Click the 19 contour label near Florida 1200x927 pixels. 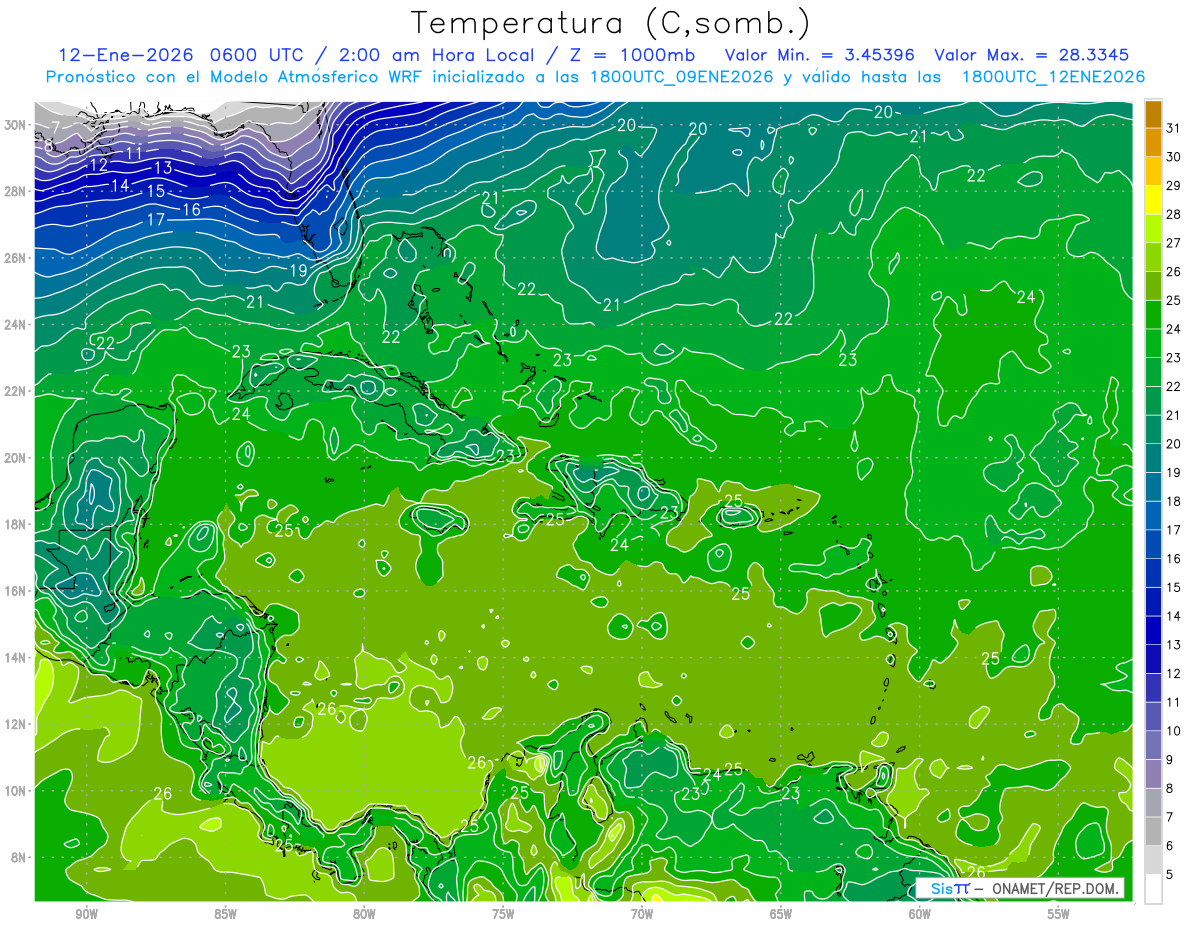[298, 270]
